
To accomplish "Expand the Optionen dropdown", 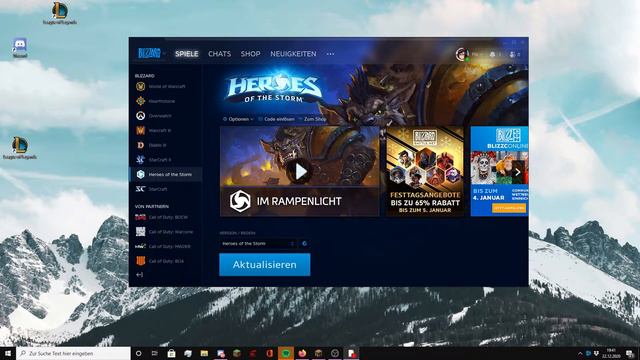I will tap(238, 119).
